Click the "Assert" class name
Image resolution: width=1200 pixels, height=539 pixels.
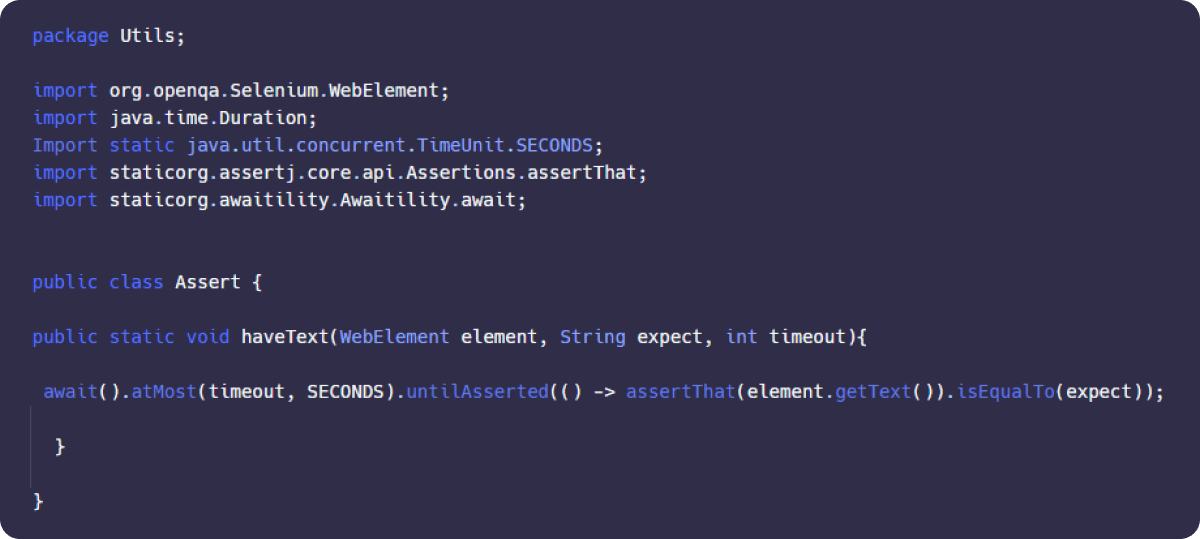click(207, 282)
